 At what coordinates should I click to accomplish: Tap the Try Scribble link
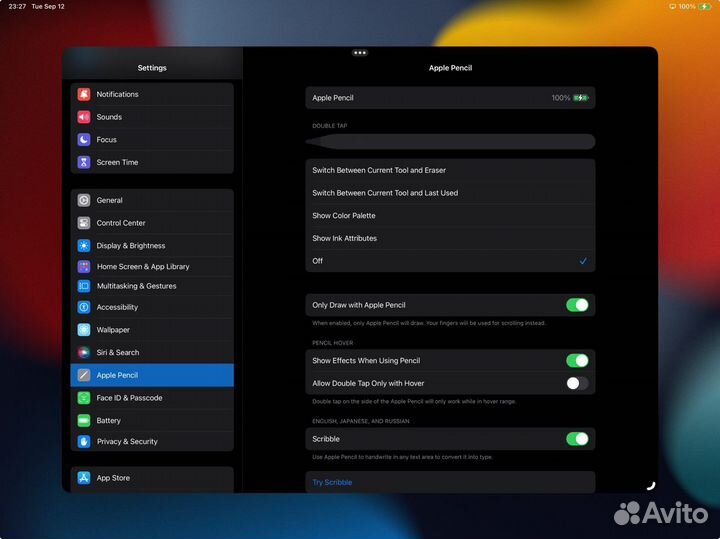point(332,482)
